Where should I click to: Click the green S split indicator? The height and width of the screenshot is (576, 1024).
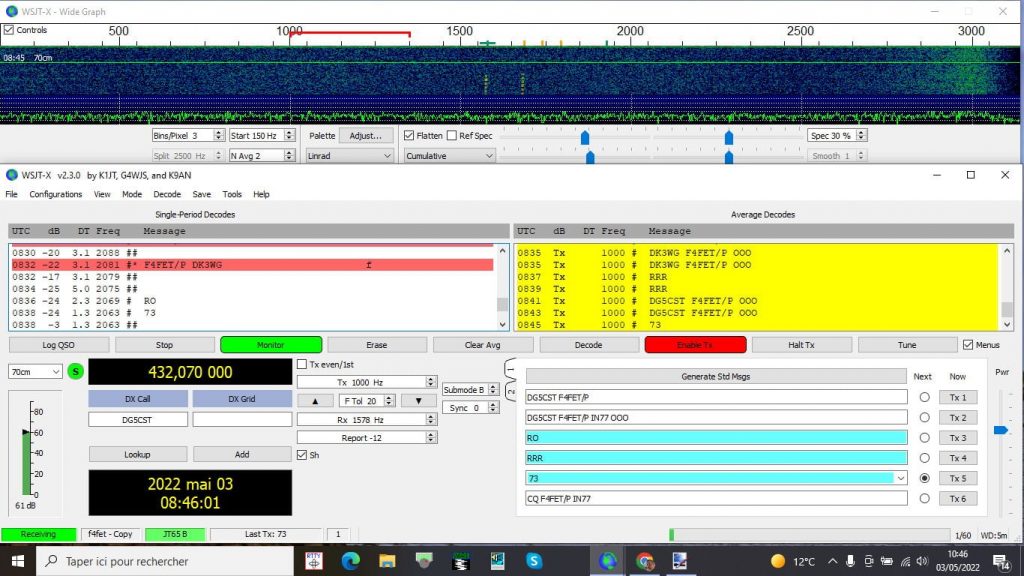tap(76, 372)
